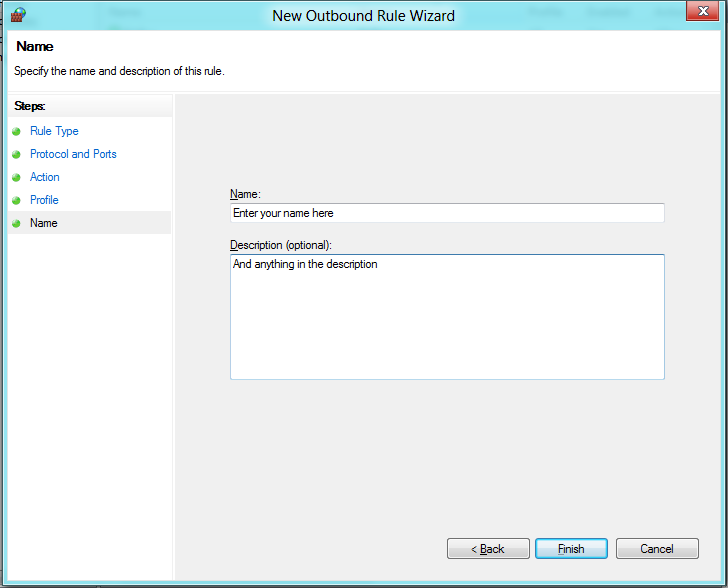
Task: Click the green bullet beside Rule Type
Action: click(16, 131)
